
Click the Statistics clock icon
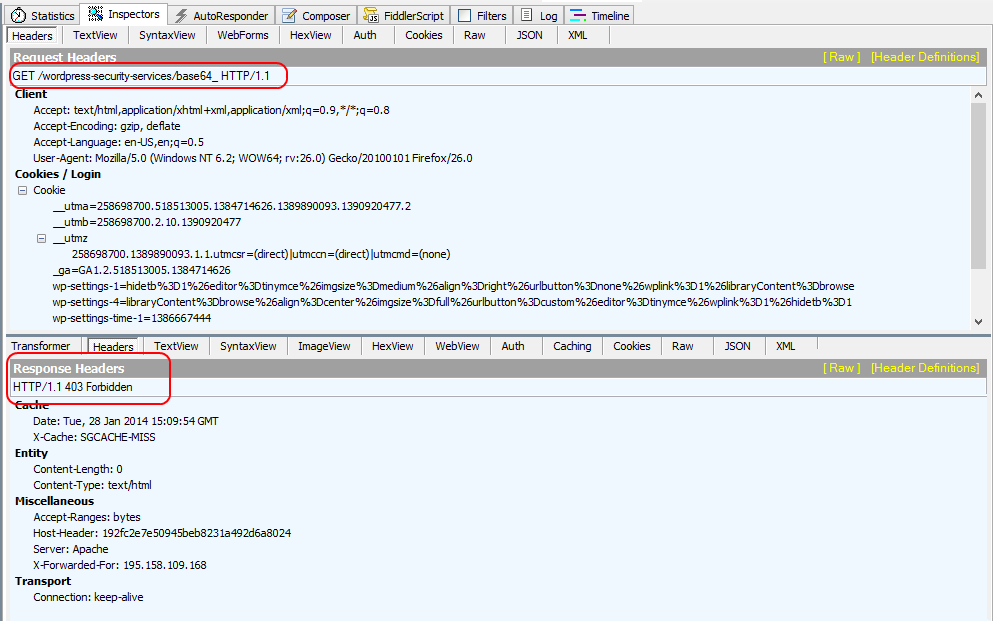pyautogui.click(x=18, y=15)
